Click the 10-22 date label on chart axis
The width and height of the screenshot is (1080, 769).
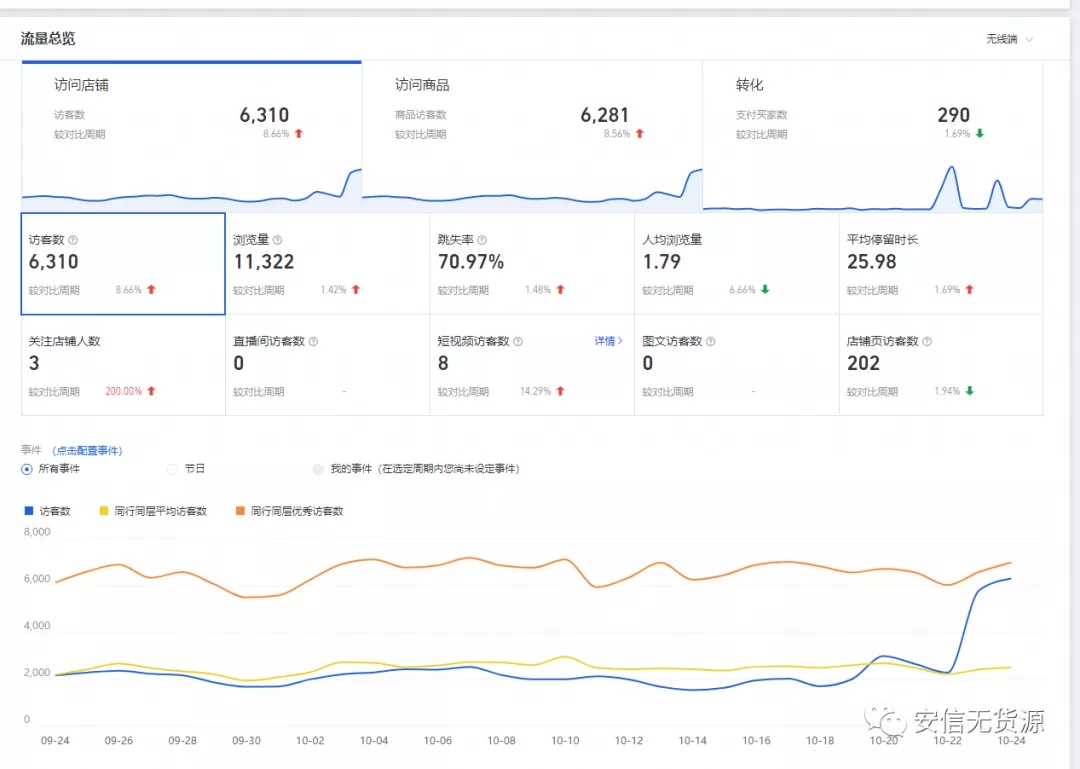pos(947,741)
